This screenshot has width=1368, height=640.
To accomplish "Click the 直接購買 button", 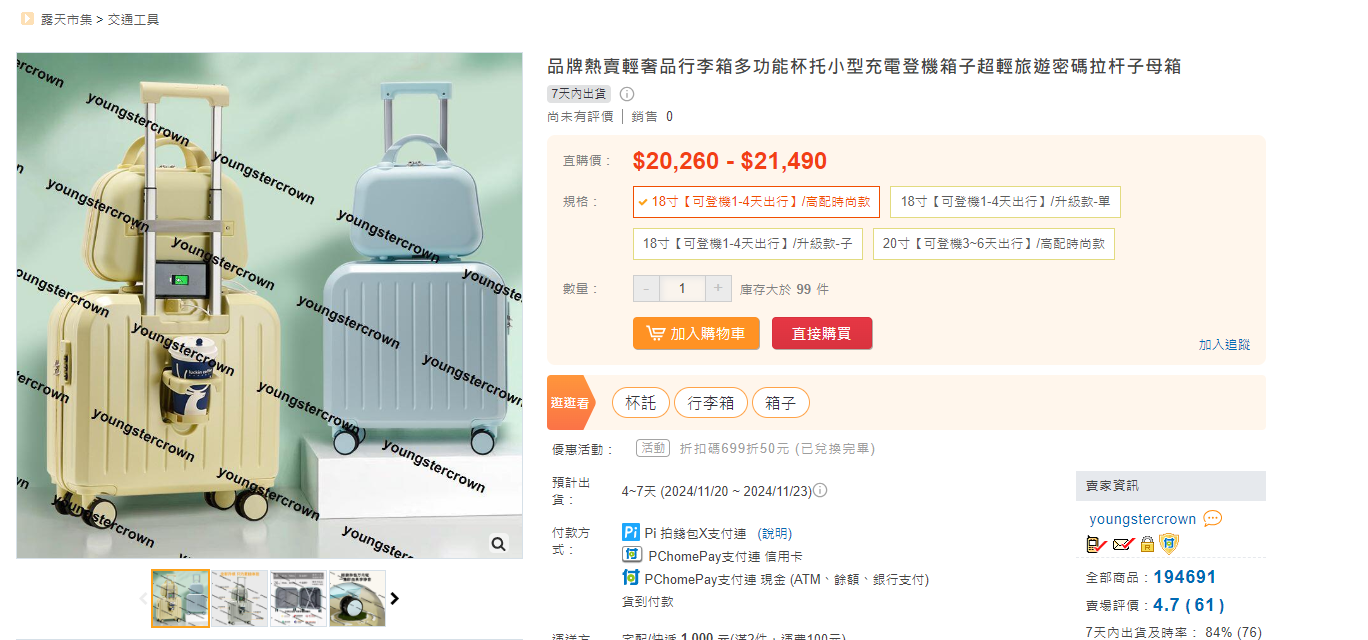I will (x=822, y=334).
